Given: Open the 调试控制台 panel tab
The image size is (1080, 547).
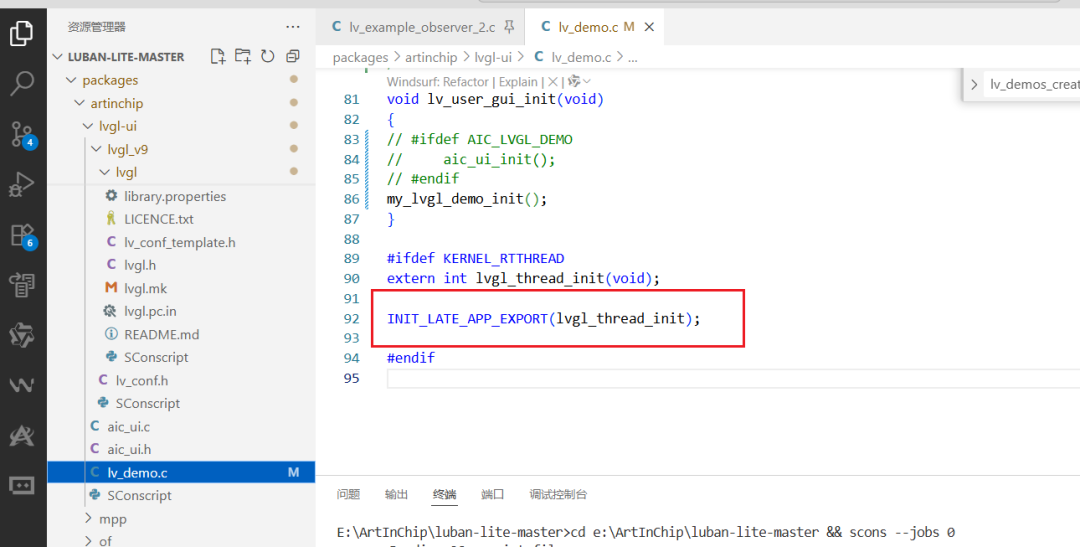Looking at the screenshot, I should click(x=558, y=494).
